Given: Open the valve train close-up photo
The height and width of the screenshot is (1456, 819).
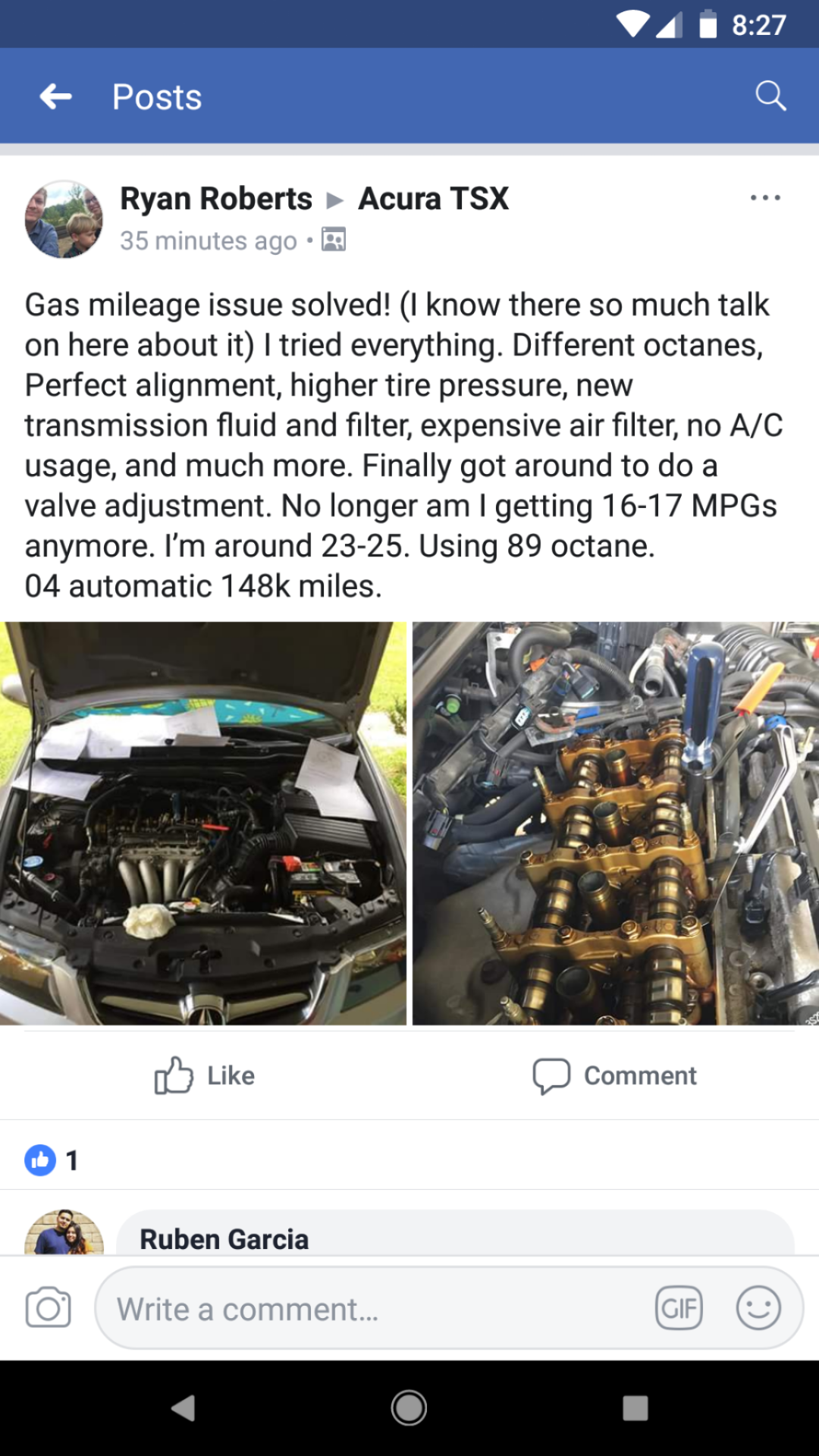Looking at the screenshot, I should [616, 824].
